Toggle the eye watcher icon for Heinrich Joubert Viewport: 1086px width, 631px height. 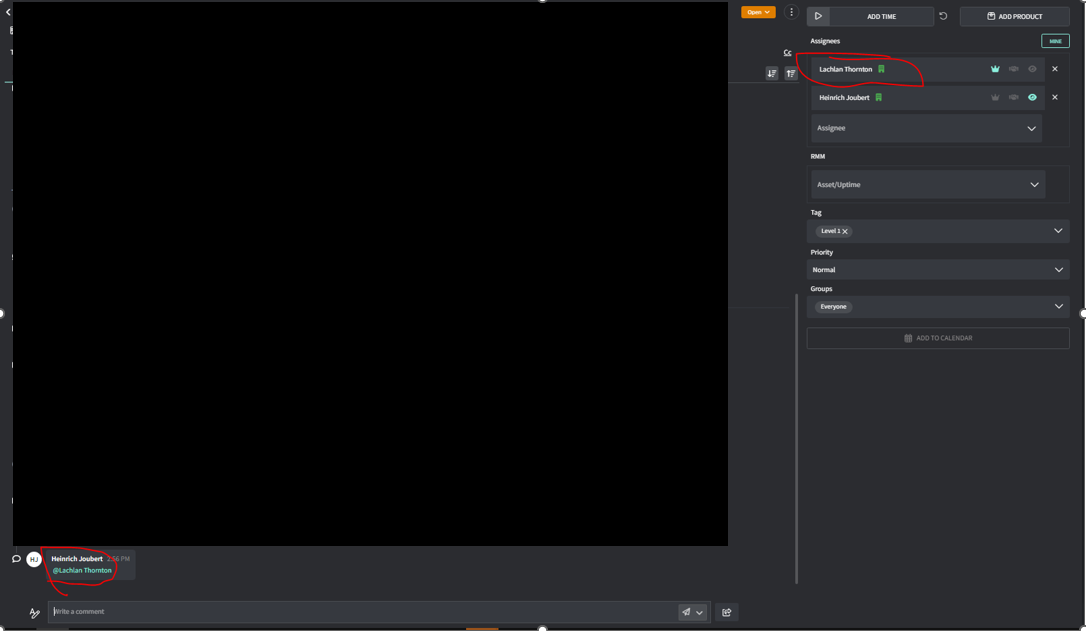[x=1032, y=98]
